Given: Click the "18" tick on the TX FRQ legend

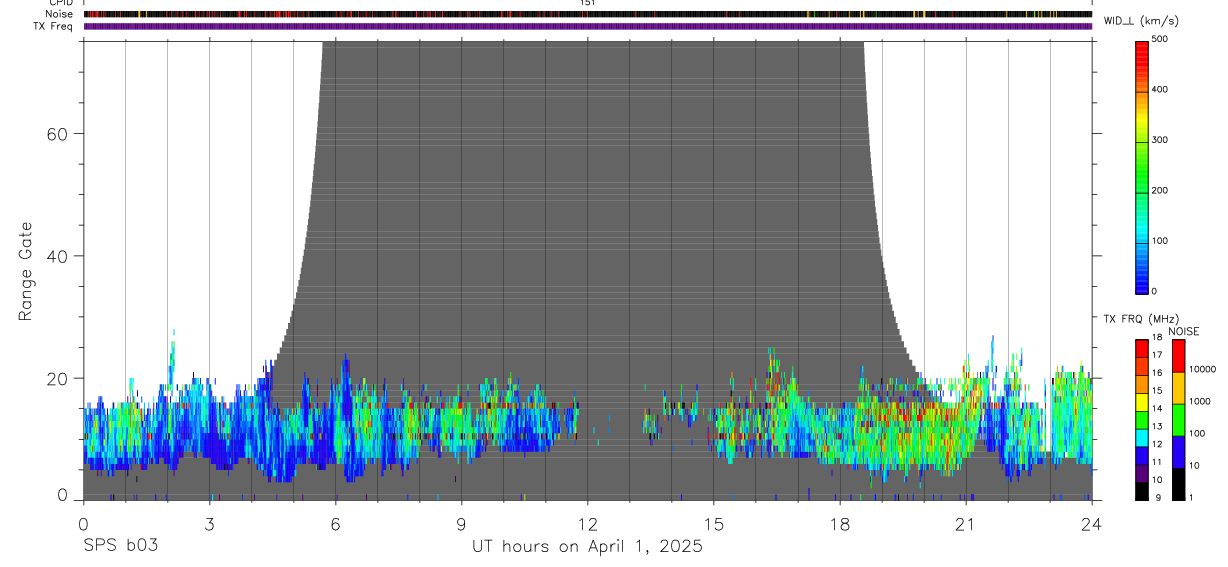Looking at the screenshot, I should pyautogui.click(x=1157, y=338).
